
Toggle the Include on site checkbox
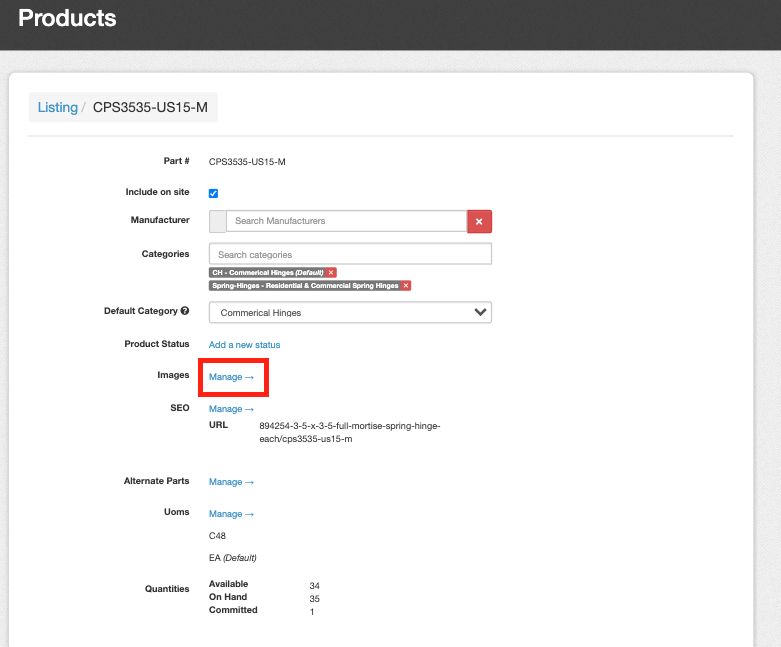pyautogui.click(x=213, y=193)
